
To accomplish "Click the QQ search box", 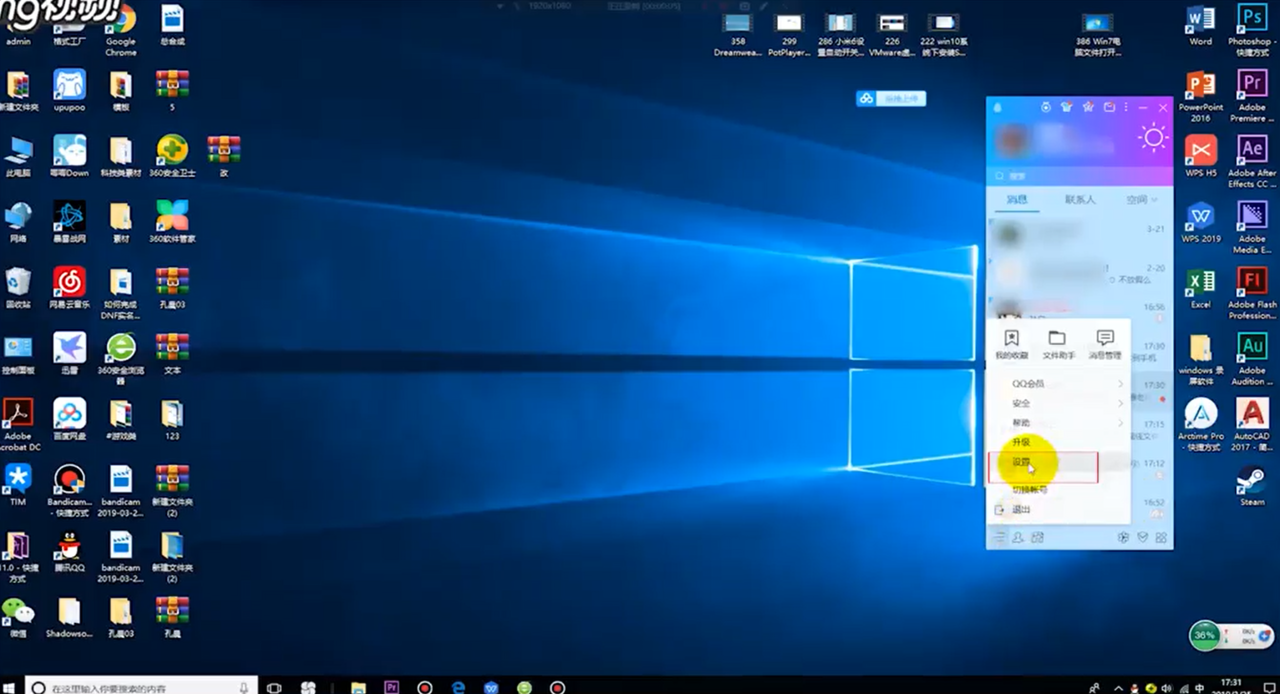I will [1079, 176].
